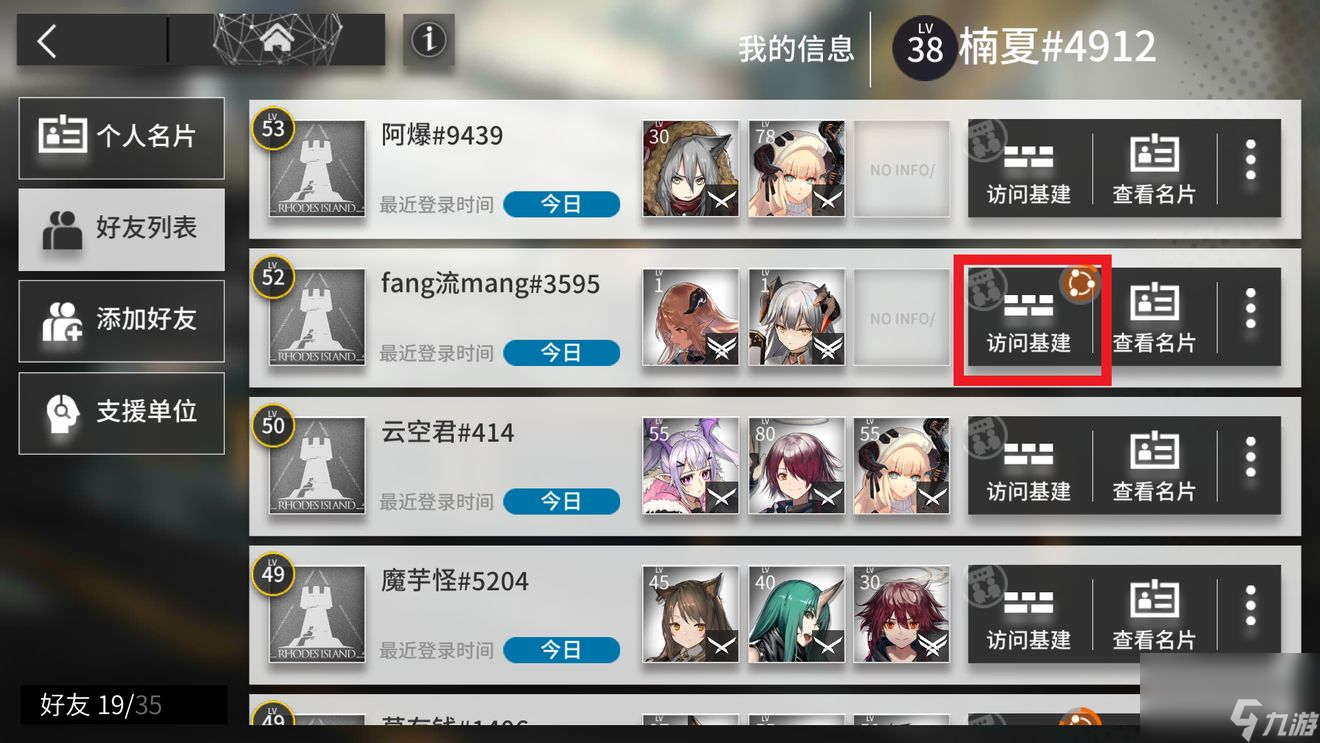Viewport: 1320px width, 743px height.
Task: Go to the home screen icon
Action: (277, 40)
